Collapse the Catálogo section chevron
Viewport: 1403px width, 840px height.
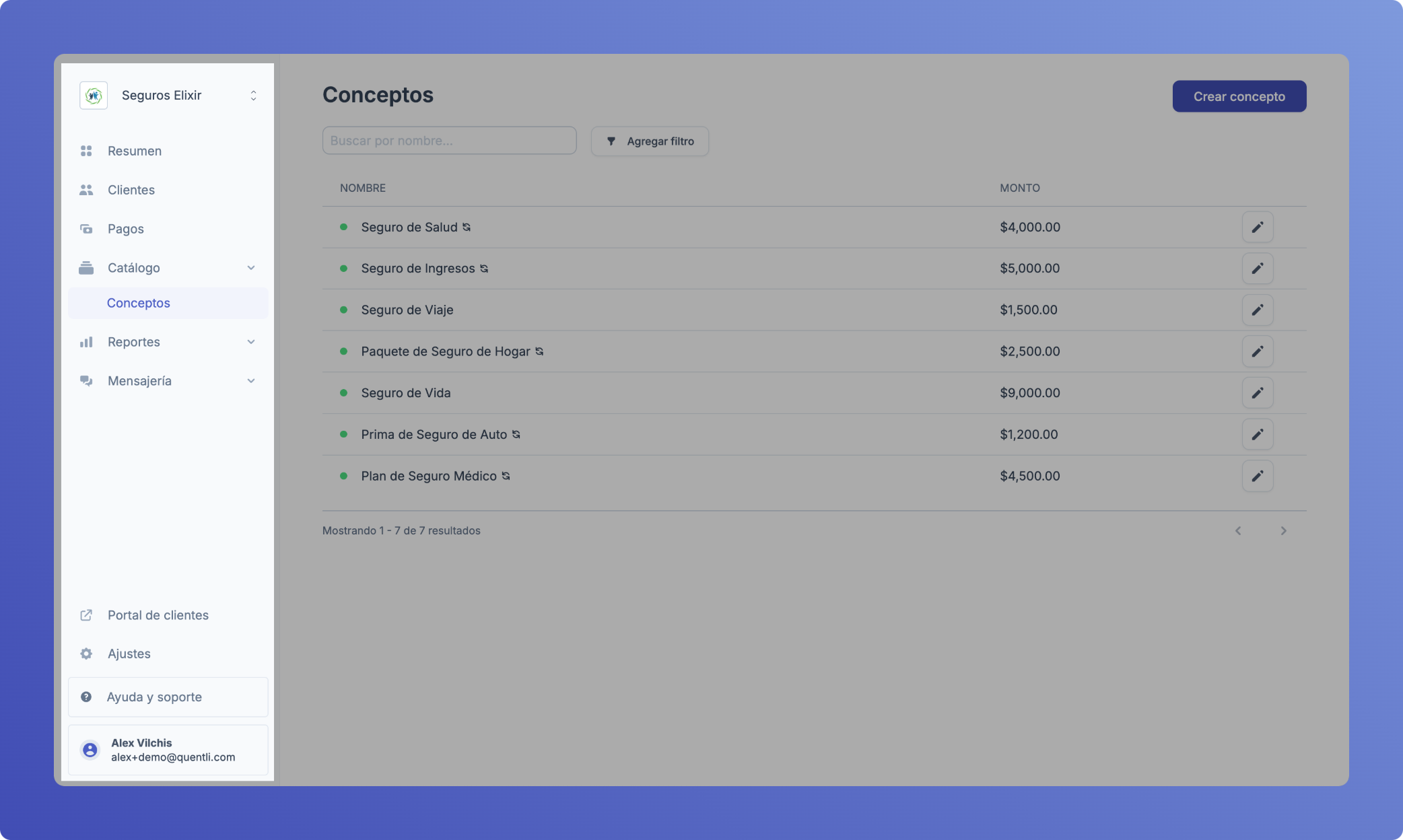pos(251,268)
